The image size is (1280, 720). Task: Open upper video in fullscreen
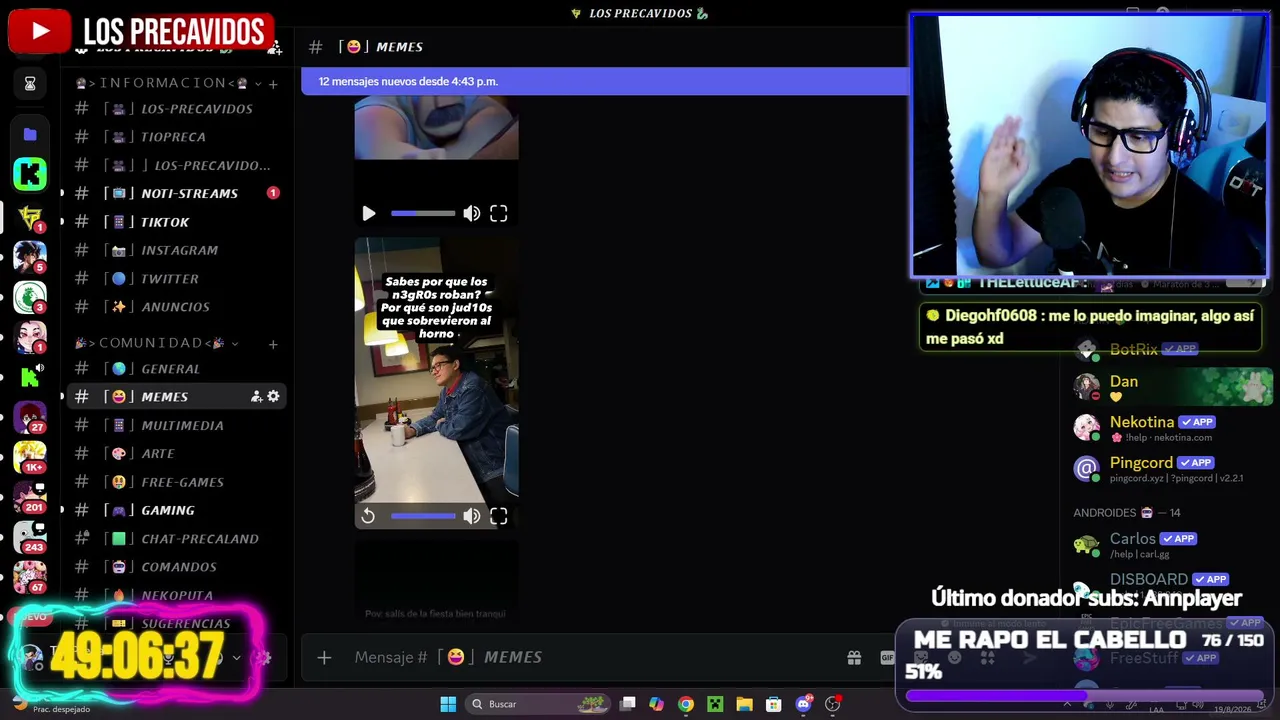(x=499, y=213)
